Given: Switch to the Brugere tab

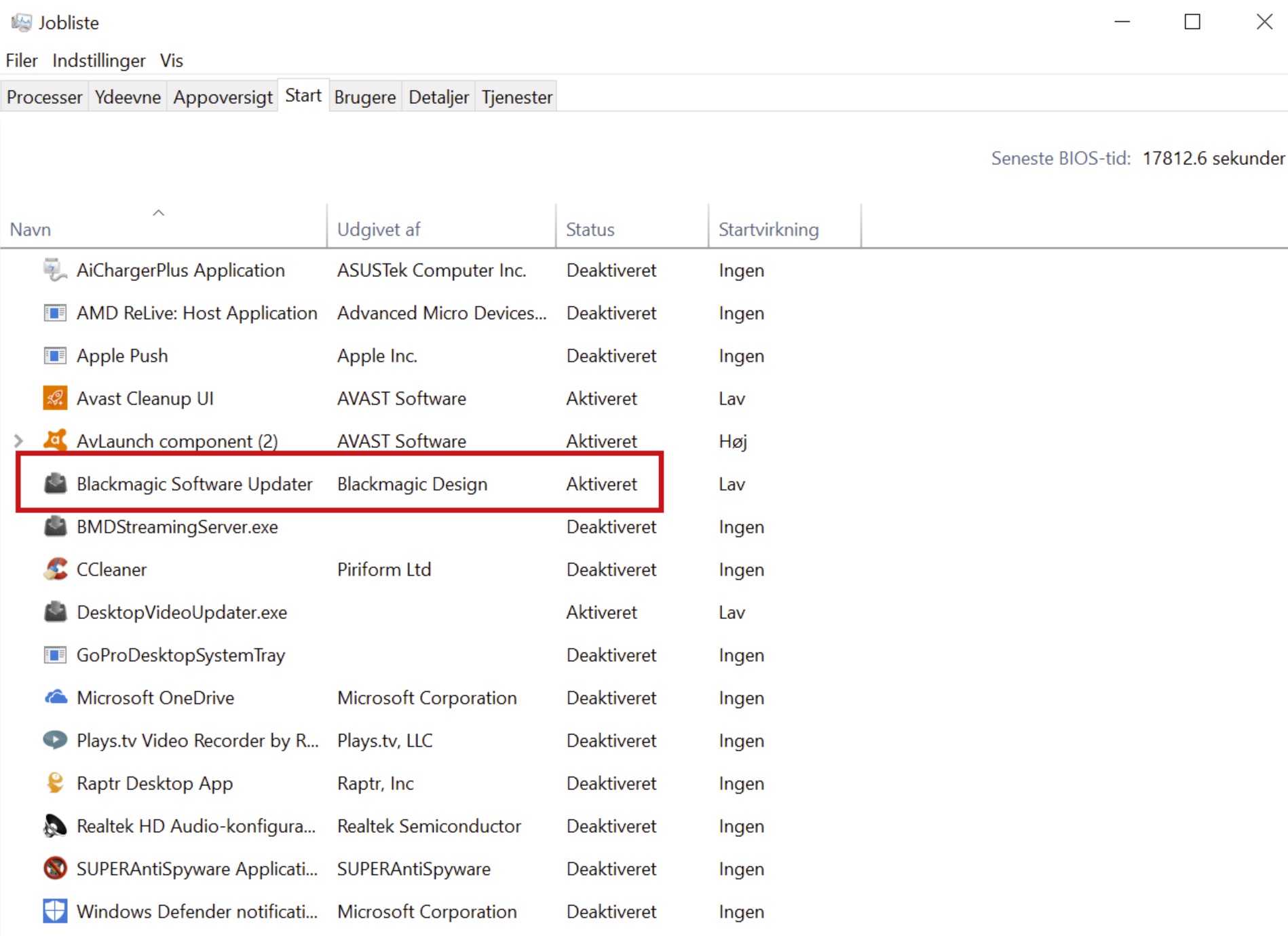Looking at the screenshot, I should click(x=365, y=97).
